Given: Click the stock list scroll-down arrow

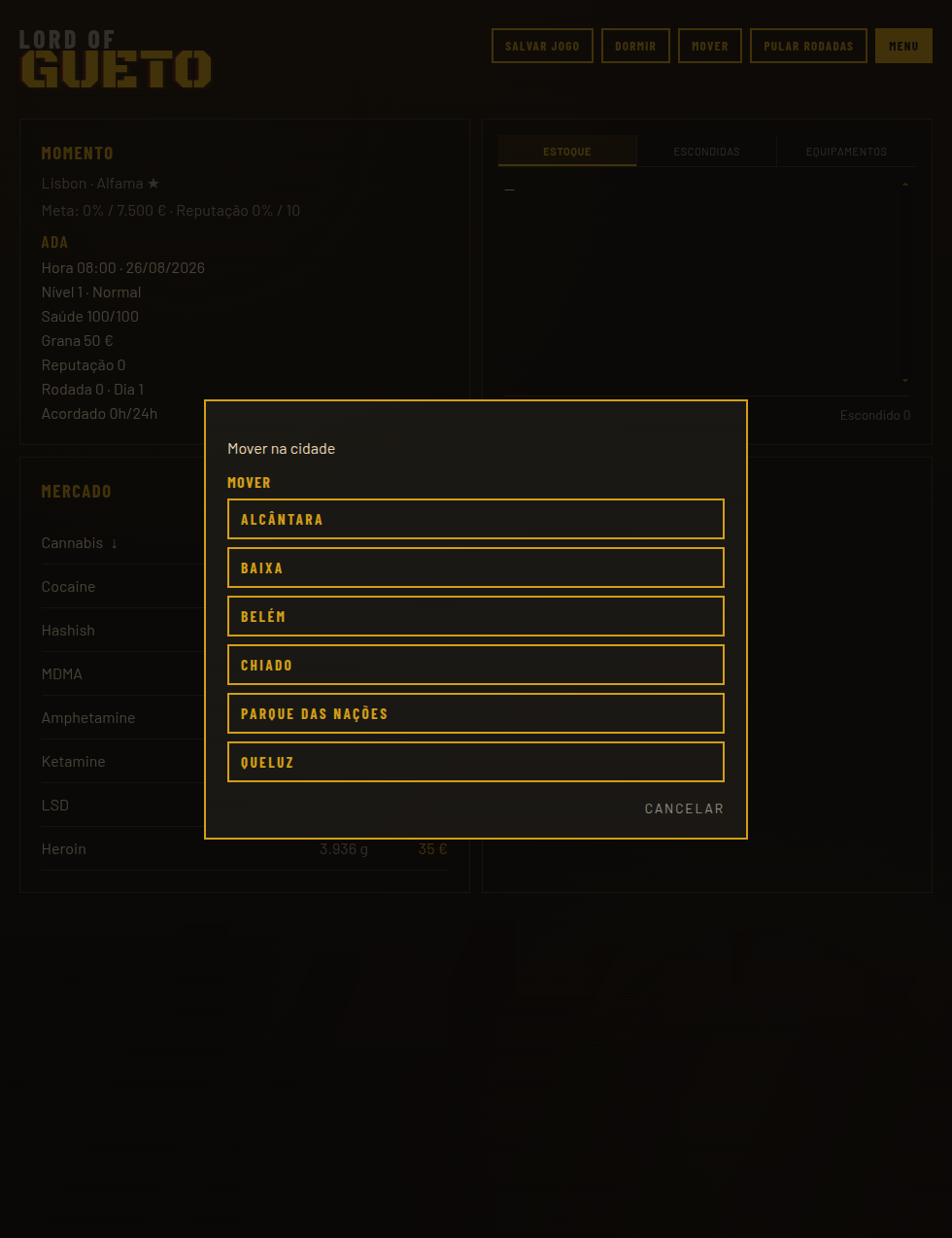Looking at the screenshot, I should [x=905, y=381].
